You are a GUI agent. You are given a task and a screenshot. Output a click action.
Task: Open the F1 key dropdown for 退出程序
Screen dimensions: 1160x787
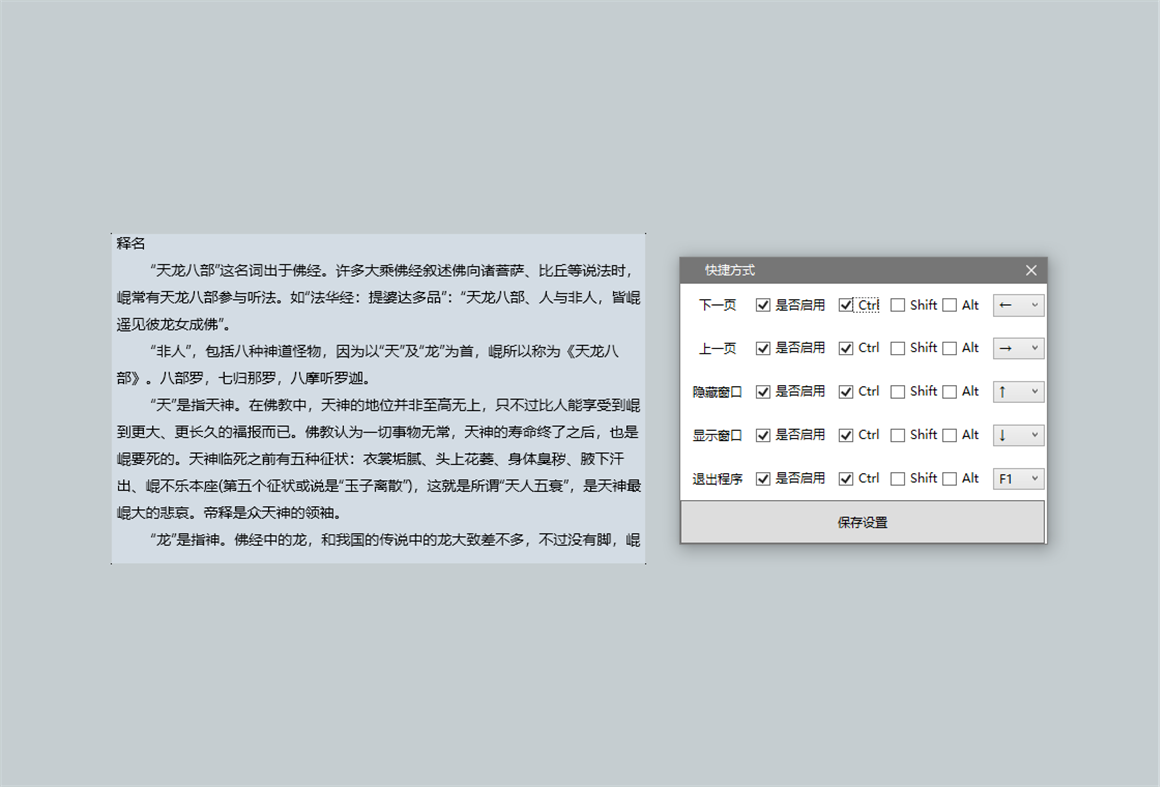(x=1018, y=478)
